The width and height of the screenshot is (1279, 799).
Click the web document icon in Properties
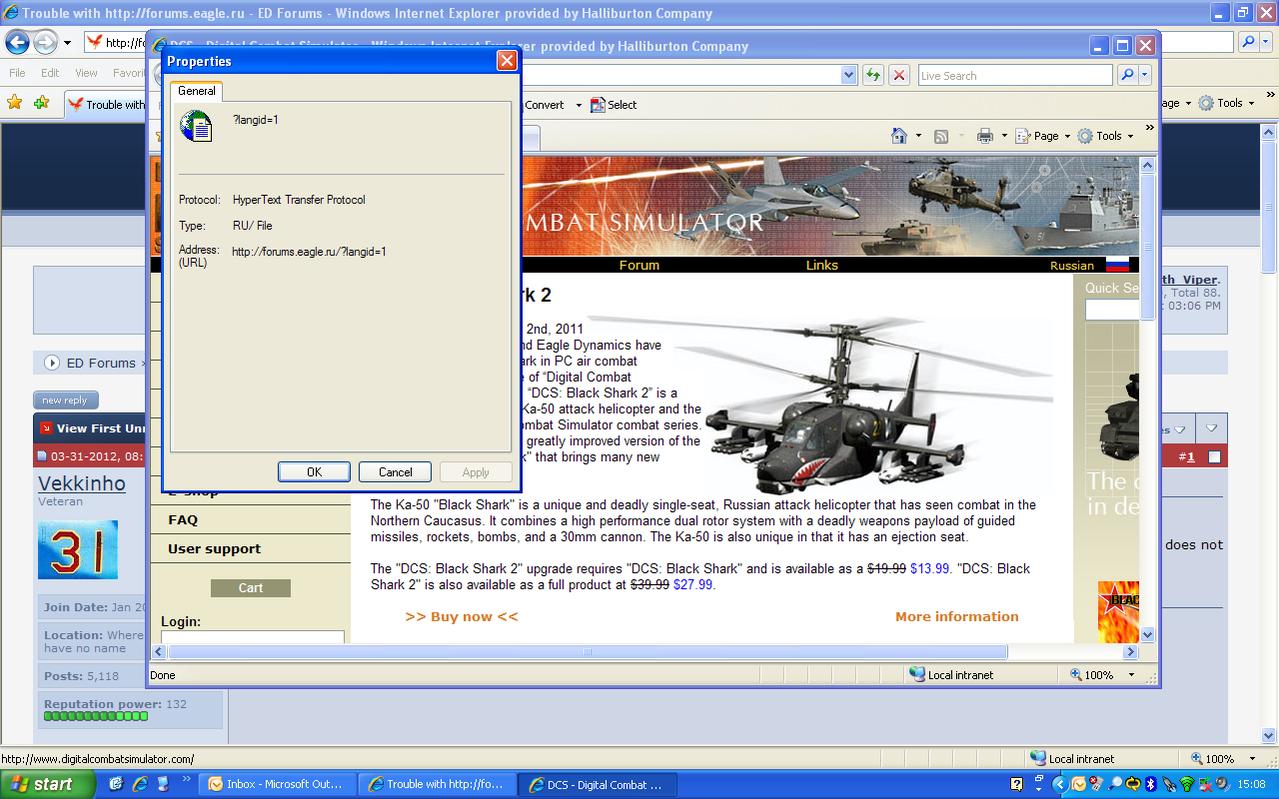coord(196,125)
